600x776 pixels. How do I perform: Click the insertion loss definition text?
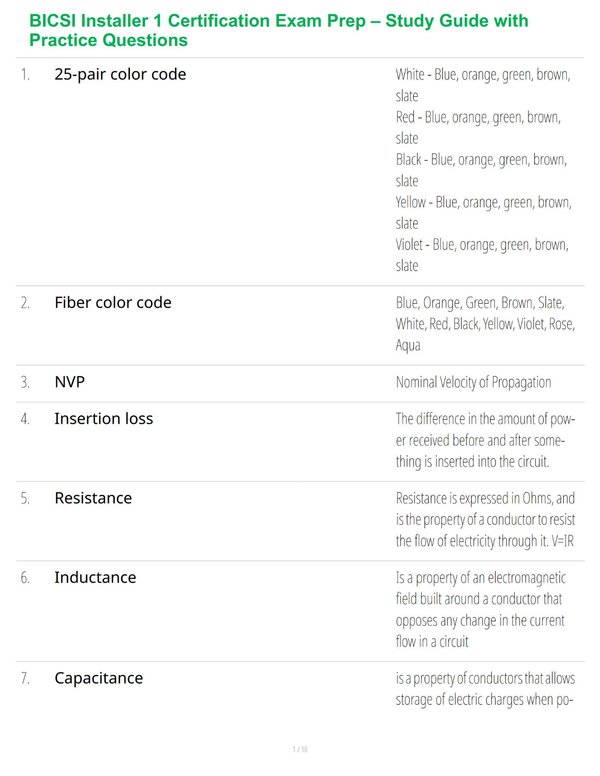point(485,440)
